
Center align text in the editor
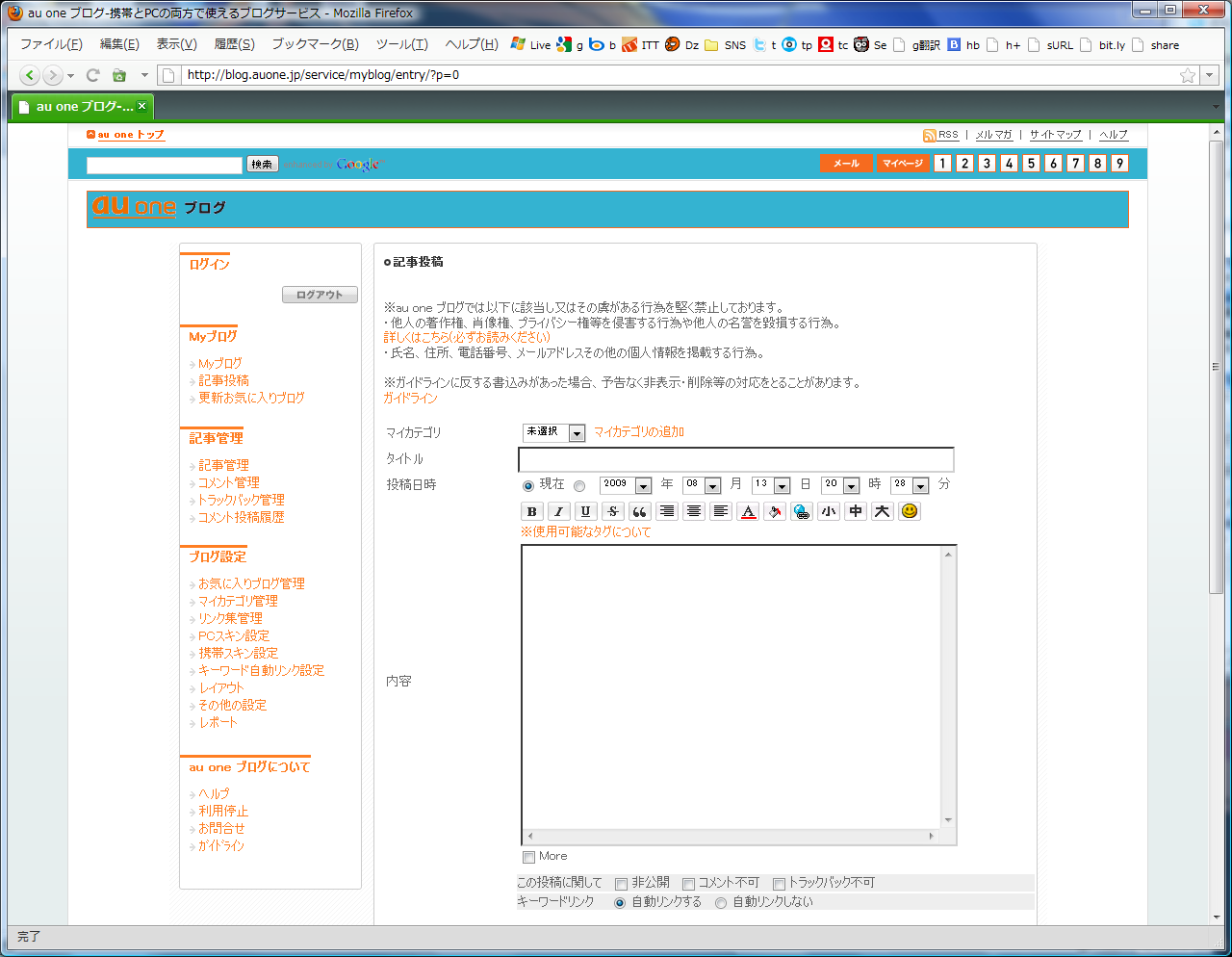[694, 511]
